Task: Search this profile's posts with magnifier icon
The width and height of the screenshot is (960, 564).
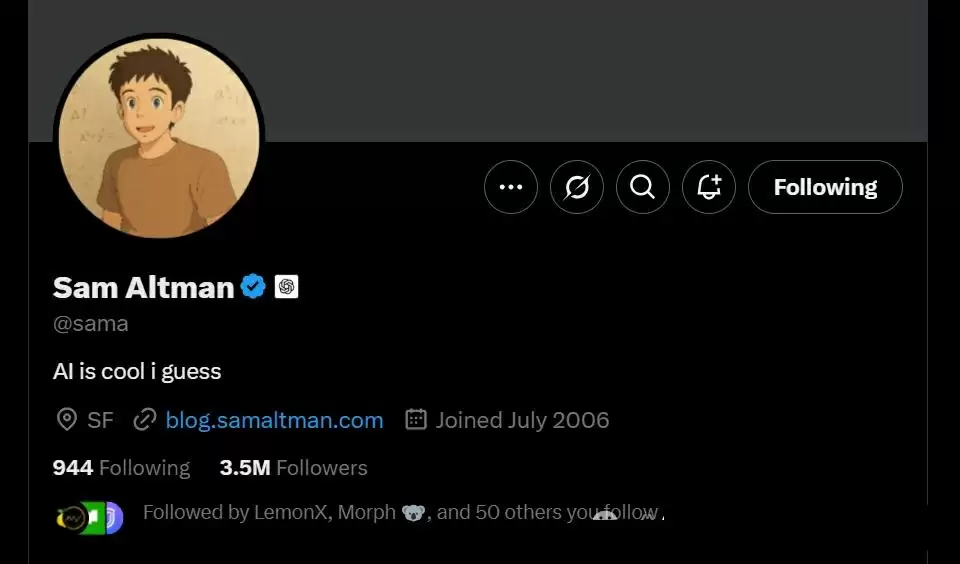Action: pyautogui.click(x=643, y=187)
